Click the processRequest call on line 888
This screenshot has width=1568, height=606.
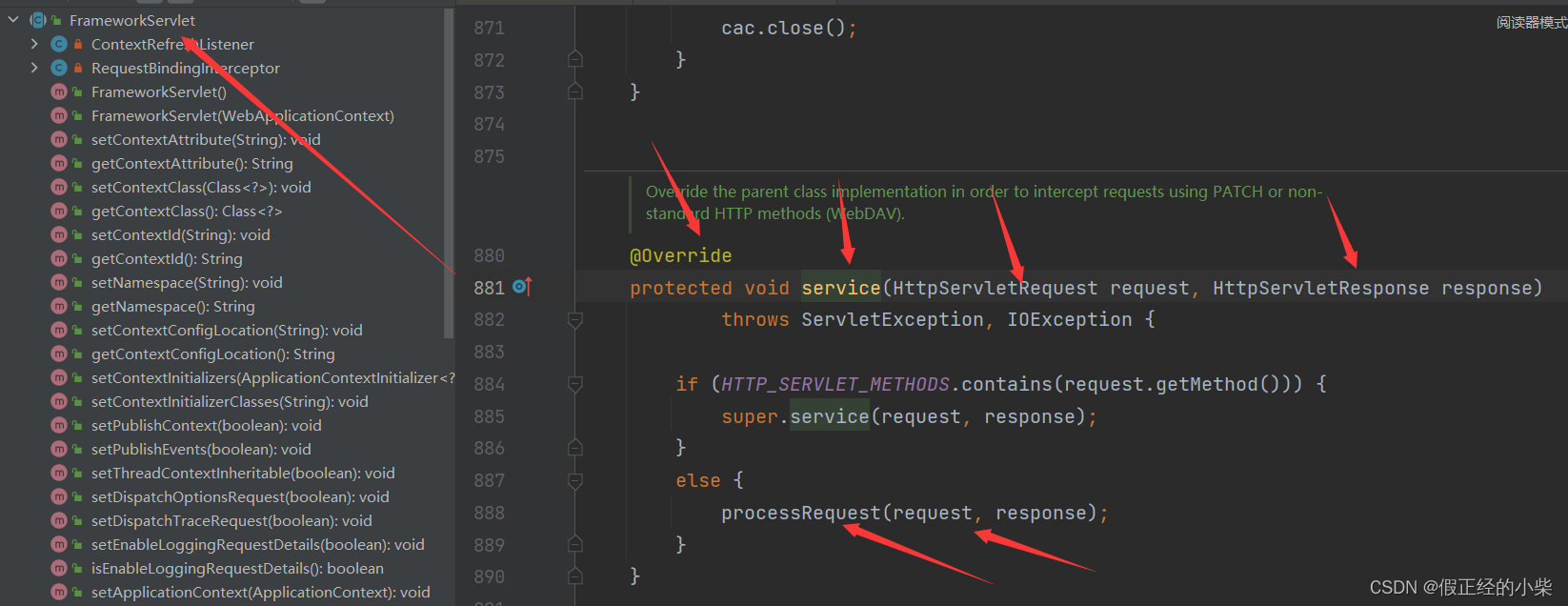tap(800, 513)
